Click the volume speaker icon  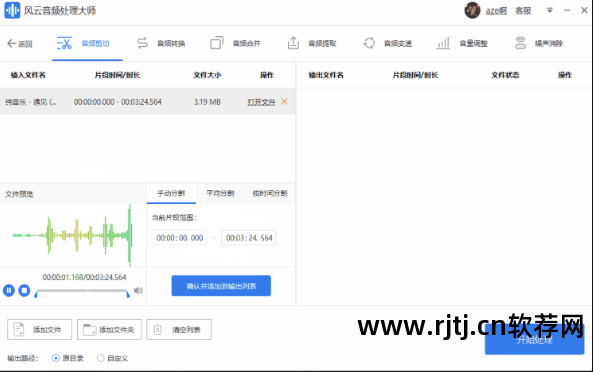(x=138, y=290)
